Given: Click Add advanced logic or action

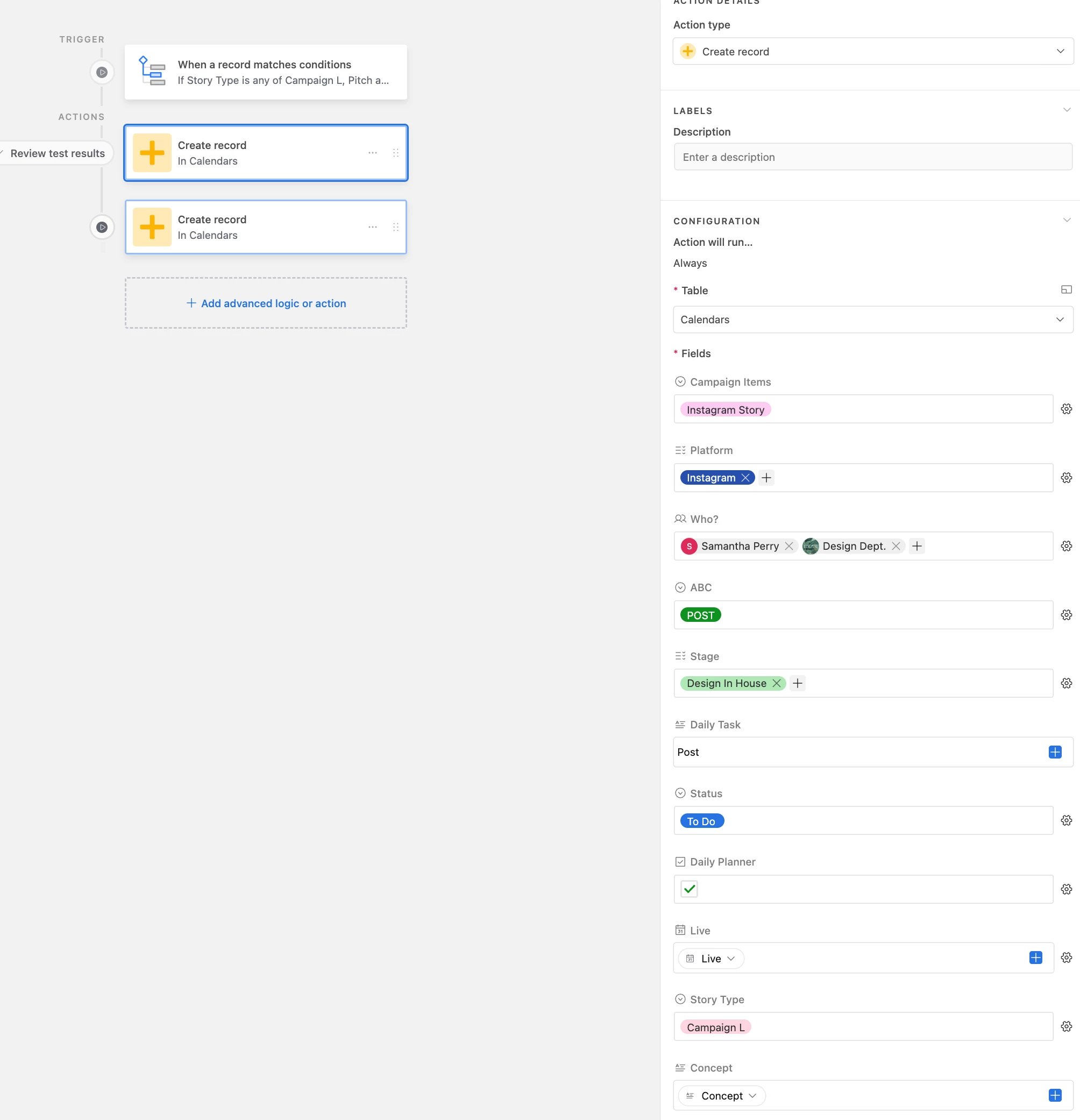Looking at the screenshot, I should click(266, 303).
